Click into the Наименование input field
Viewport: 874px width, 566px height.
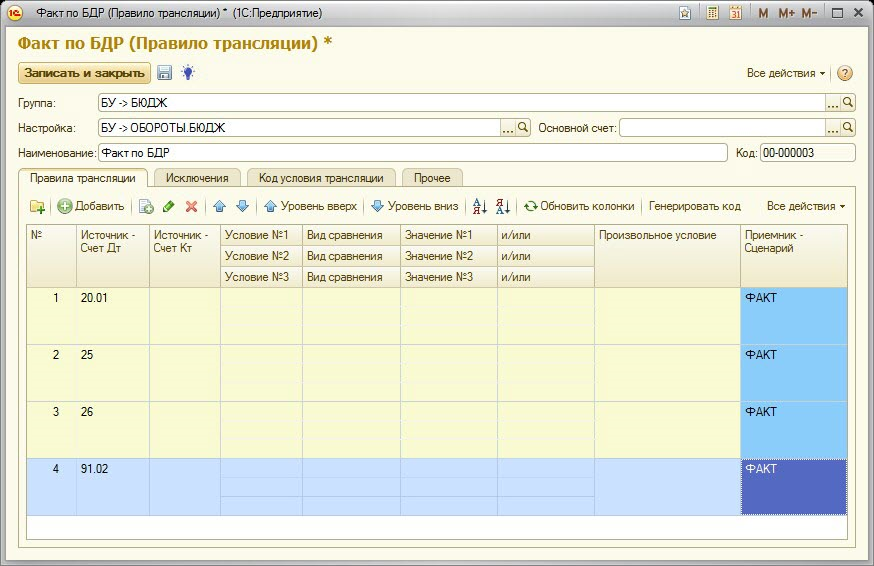pos(411,153)
